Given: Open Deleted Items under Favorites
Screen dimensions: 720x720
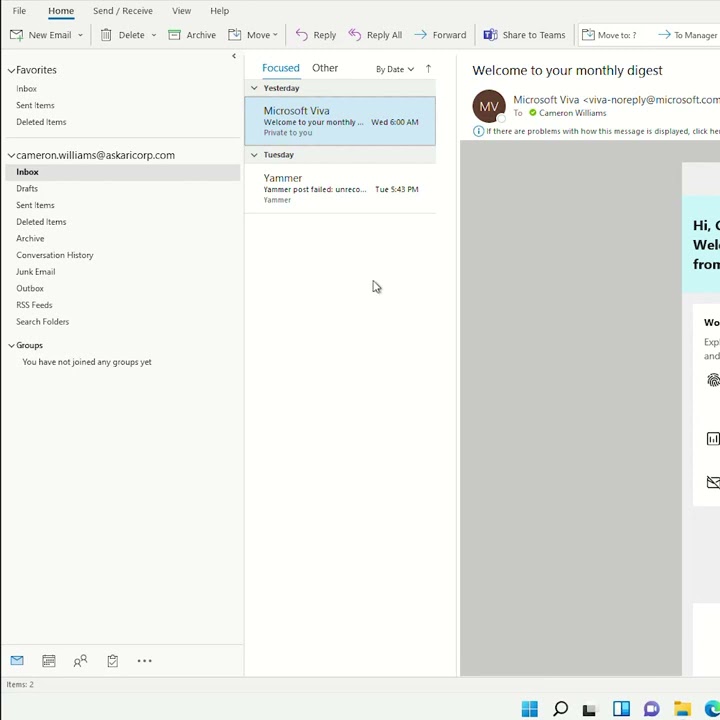Looking at the screenshot, I should coord(41,122).
